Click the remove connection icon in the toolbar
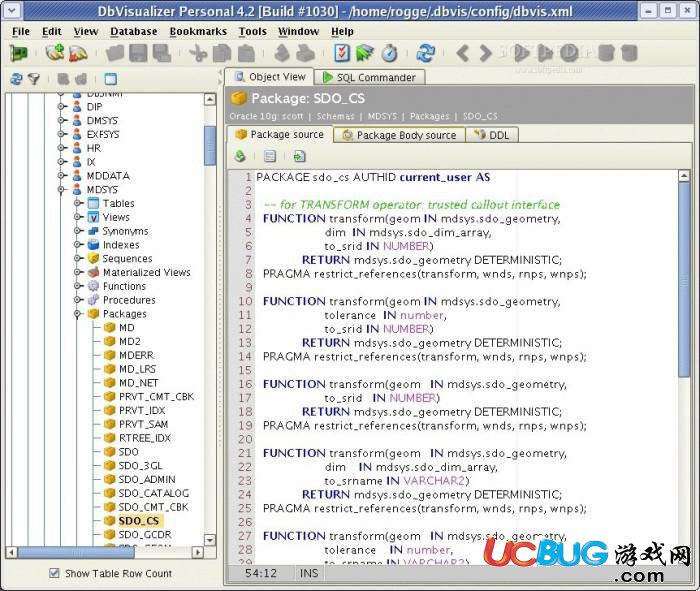Image resolution: width=700 pixels, height=591 pixels. point(79,54)
